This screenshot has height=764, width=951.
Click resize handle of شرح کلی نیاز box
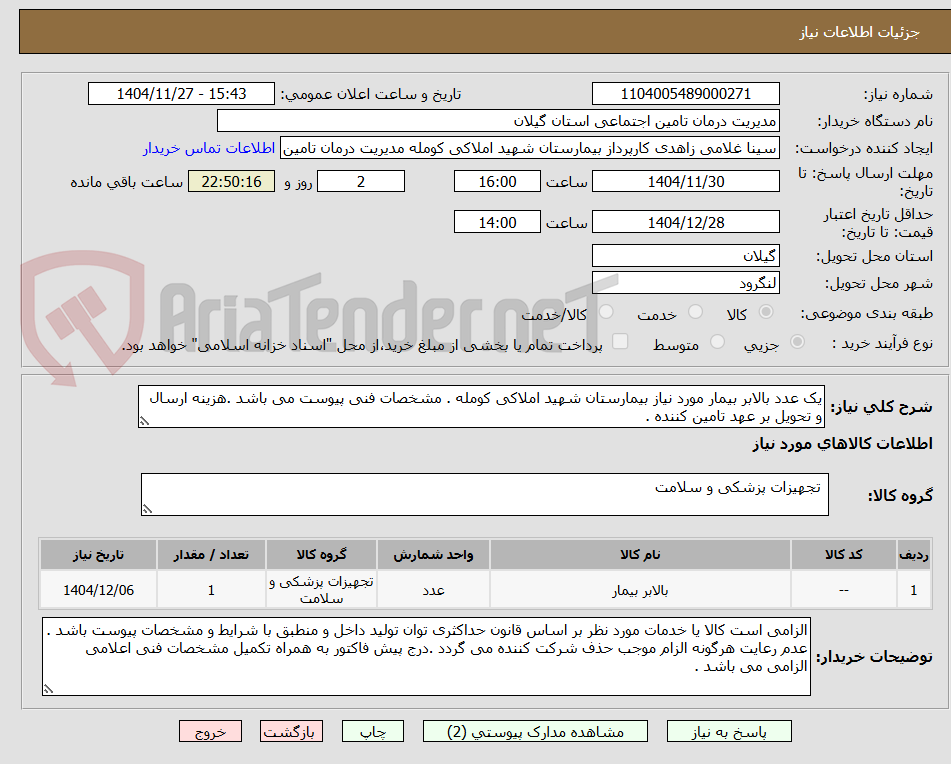[144, 421]
